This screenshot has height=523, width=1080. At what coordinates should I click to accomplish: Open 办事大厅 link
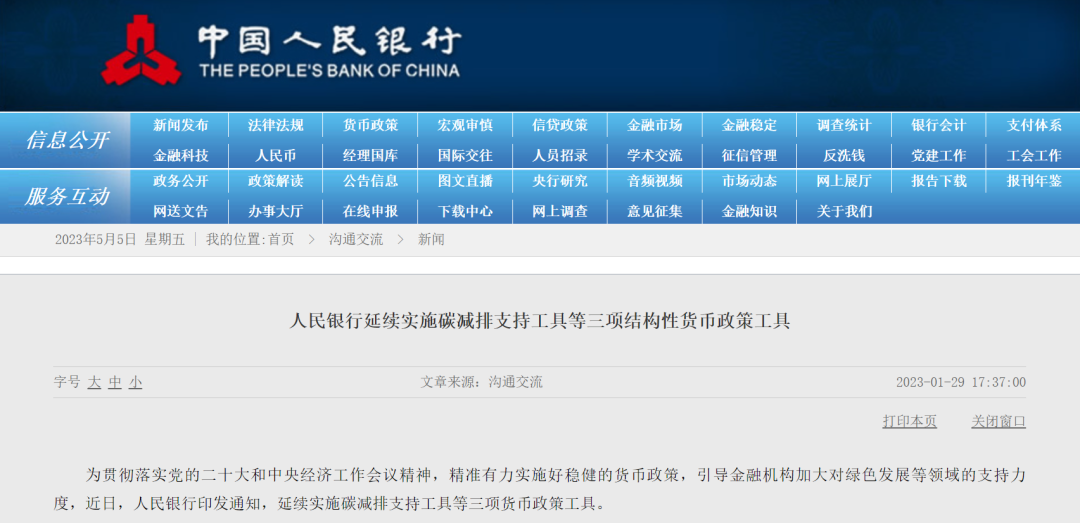[276, 212]
